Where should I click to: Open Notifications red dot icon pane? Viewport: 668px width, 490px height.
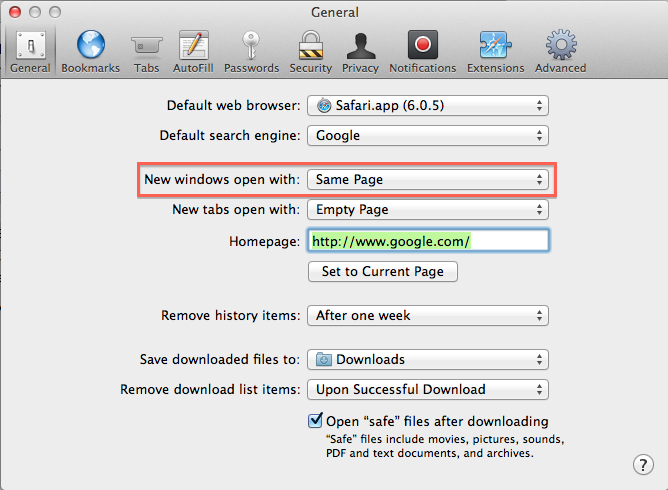[423, 52]
